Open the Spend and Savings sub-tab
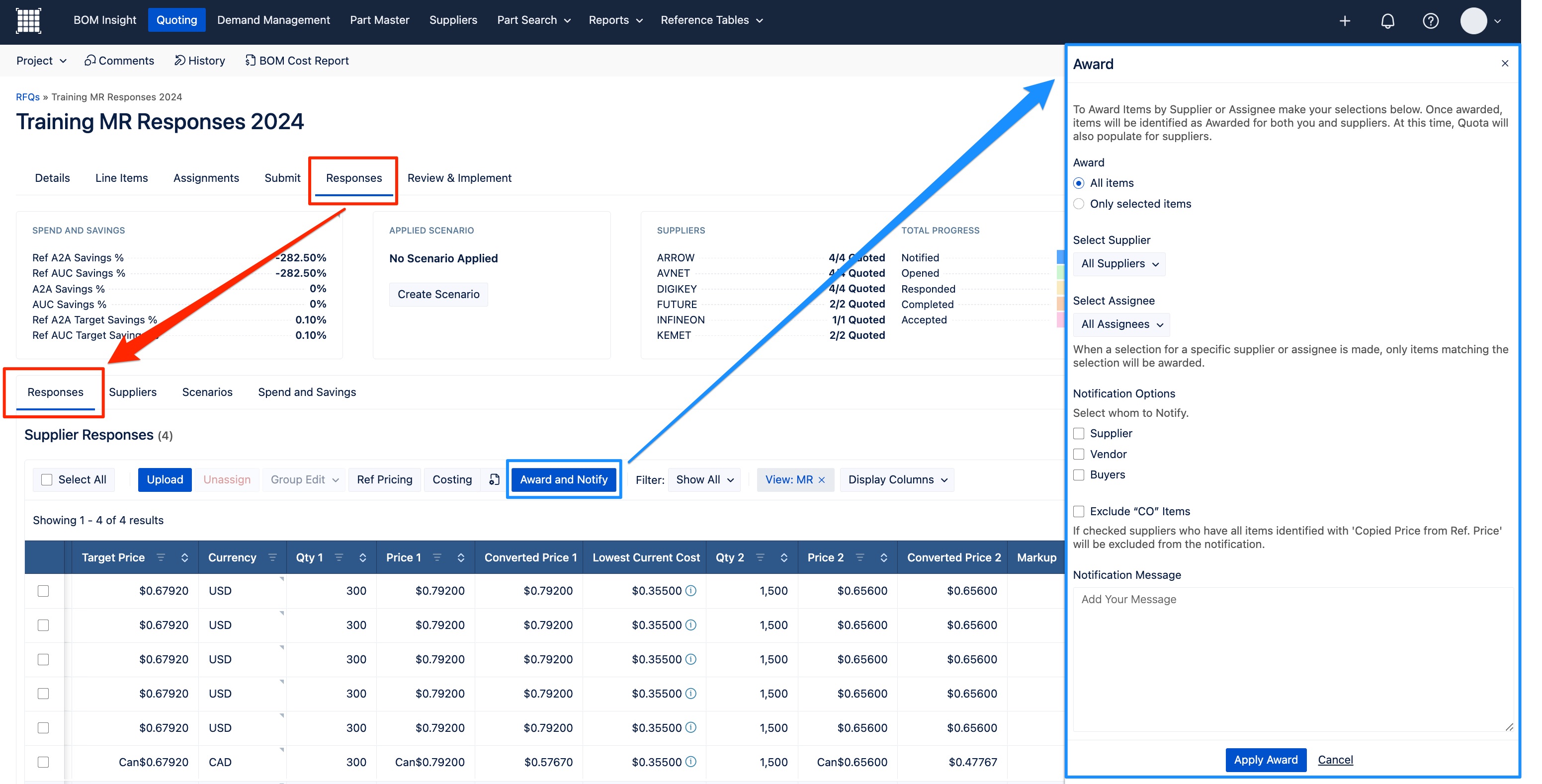The width and height of the screenshot is (1542, 784). coord(307,392)
